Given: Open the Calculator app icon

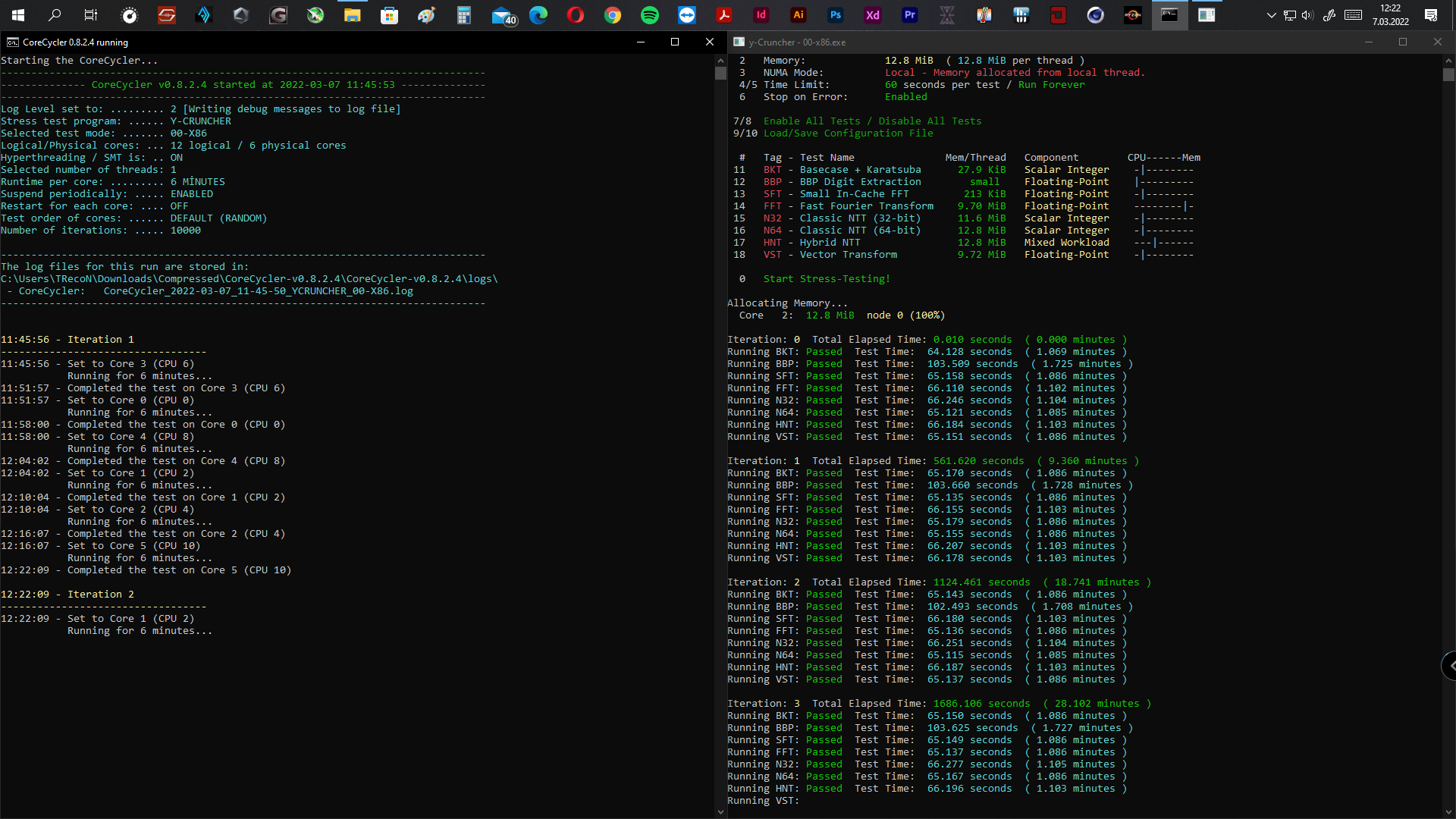Looking at the screenshot, I should click(x=464, y=15).
